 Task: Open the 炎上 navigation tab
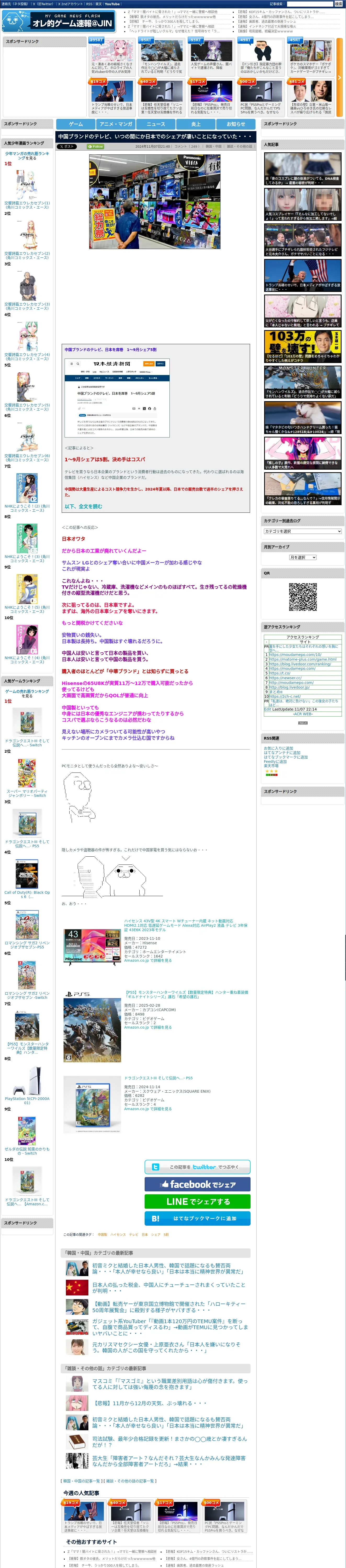click(x=196, y=124)
